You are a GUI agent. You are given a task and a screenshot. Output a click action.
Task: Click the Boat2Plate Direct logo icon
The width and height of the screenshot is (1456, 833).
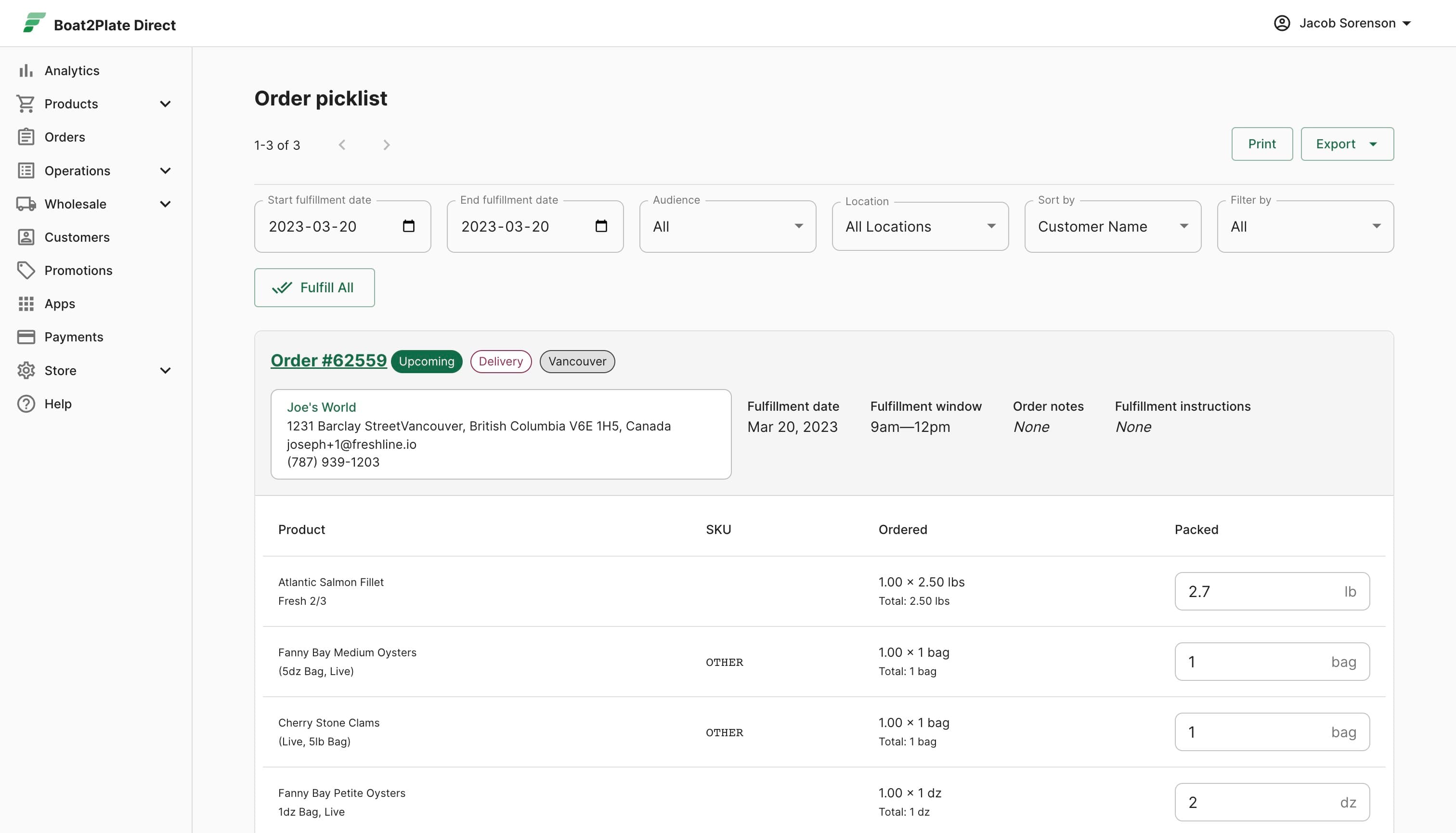(x=34, y=23)
